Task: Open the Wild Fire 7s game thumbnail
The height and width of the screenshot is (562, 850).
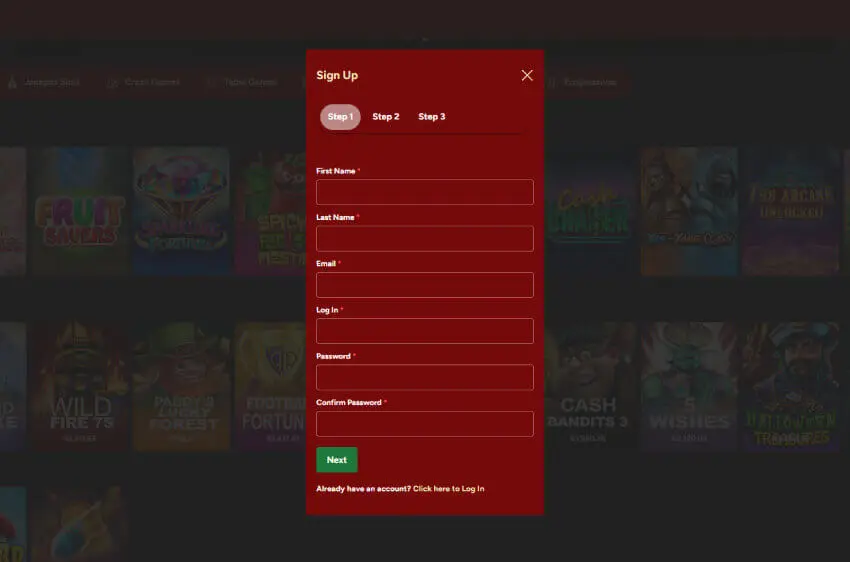Action: [x=80, y=386]
